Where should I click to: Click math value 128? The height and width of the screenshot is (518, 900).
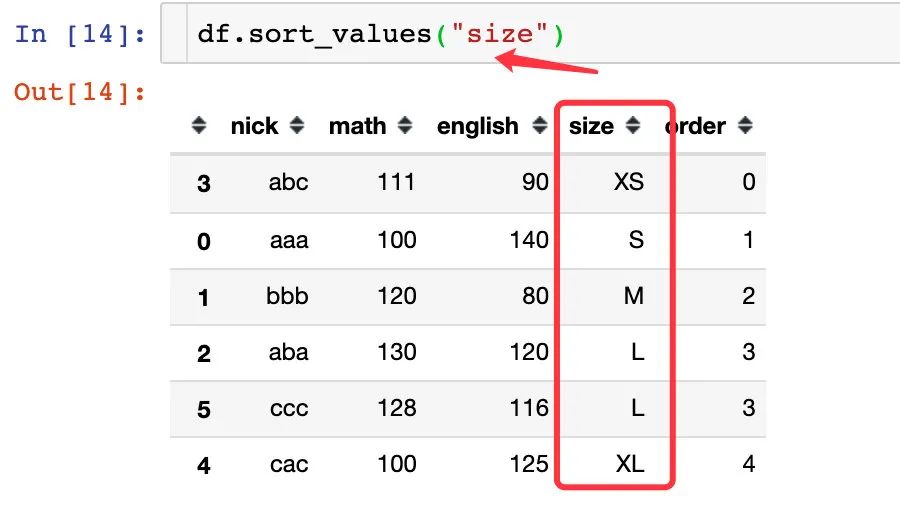click(397, 408)
